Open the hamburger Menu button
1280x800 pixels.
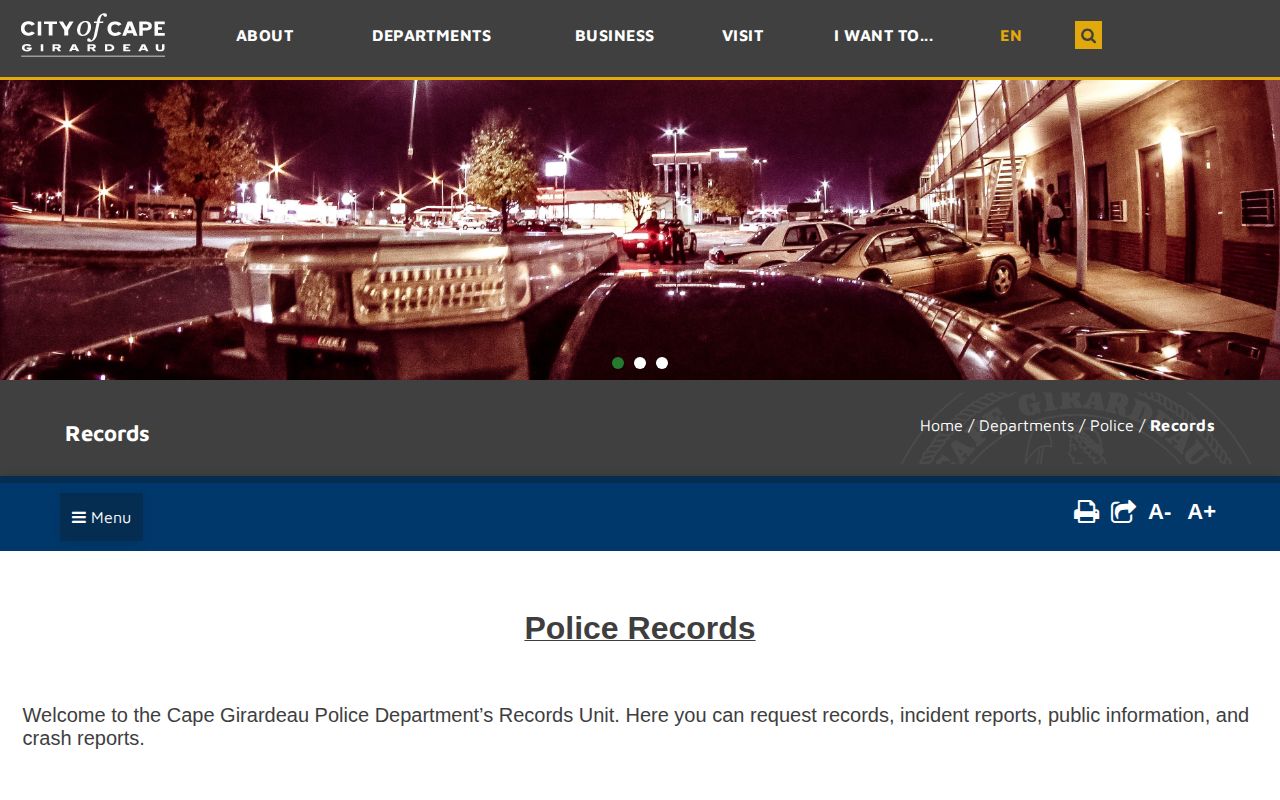point(101,517)
